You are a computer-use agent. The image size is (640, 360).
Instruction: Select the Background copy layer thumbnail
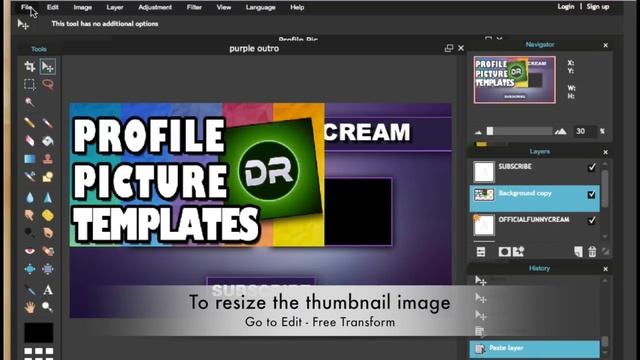pyautogui.click(x=484, y=195)
